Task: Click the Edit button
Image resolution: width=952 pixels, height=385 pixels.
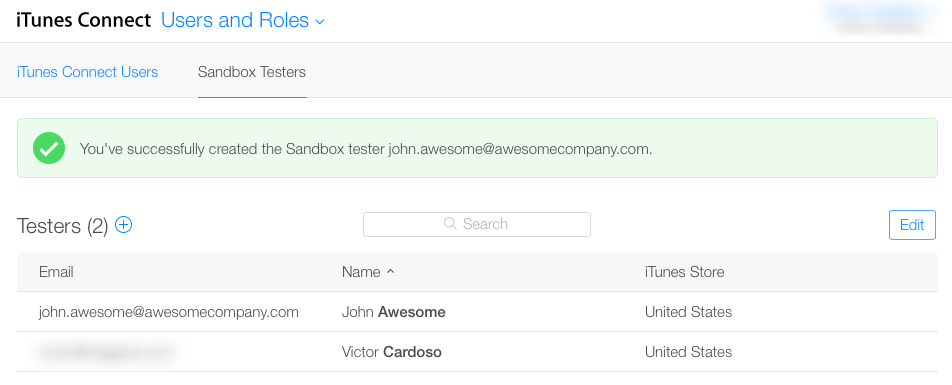Action: 912,225
